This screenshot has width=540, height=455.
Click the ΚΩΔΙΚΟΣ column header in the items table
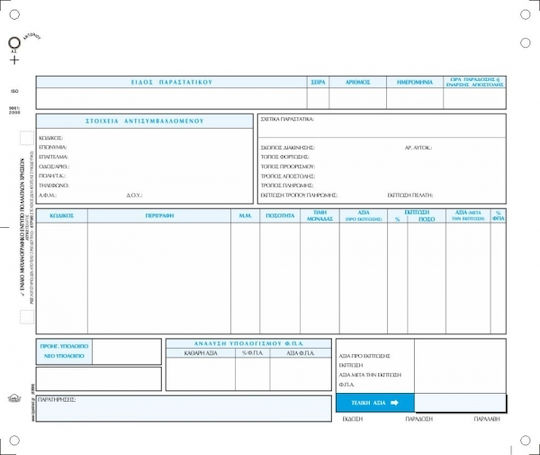62,216
